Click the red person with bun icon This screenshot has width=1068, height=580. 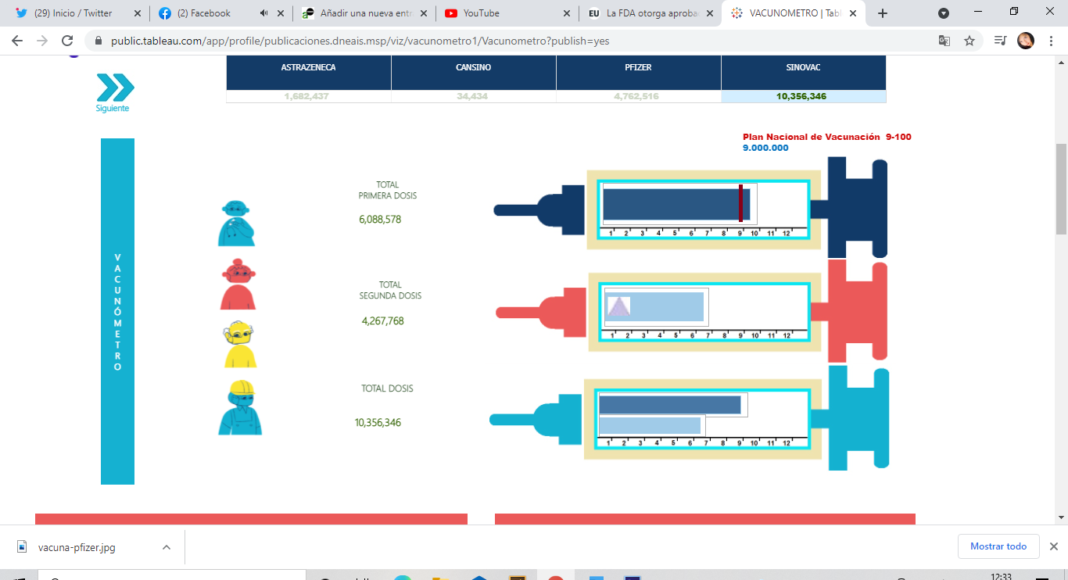click(238, 284)
